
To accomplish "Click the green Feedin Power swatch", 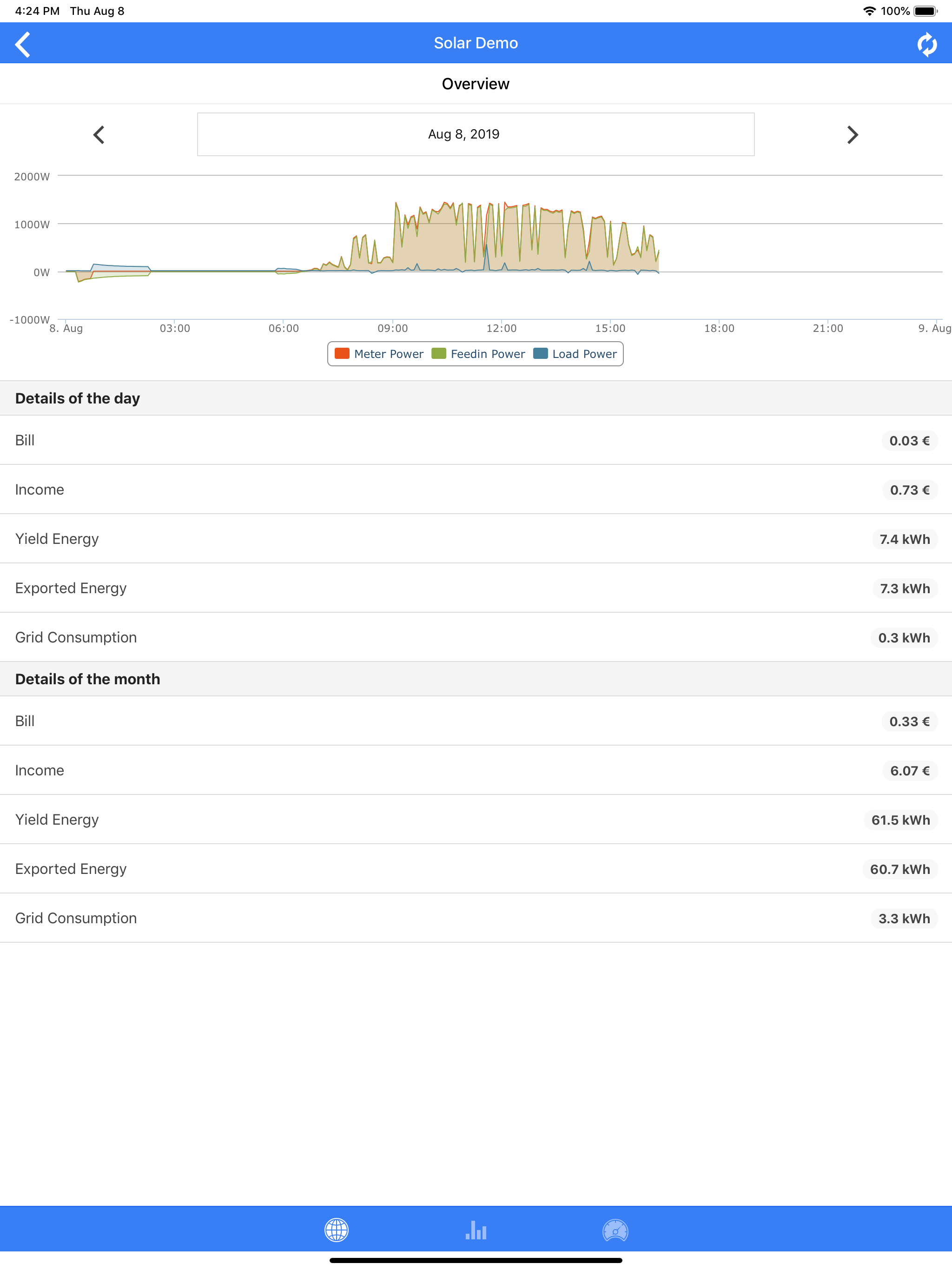I will tap(439, 353).
